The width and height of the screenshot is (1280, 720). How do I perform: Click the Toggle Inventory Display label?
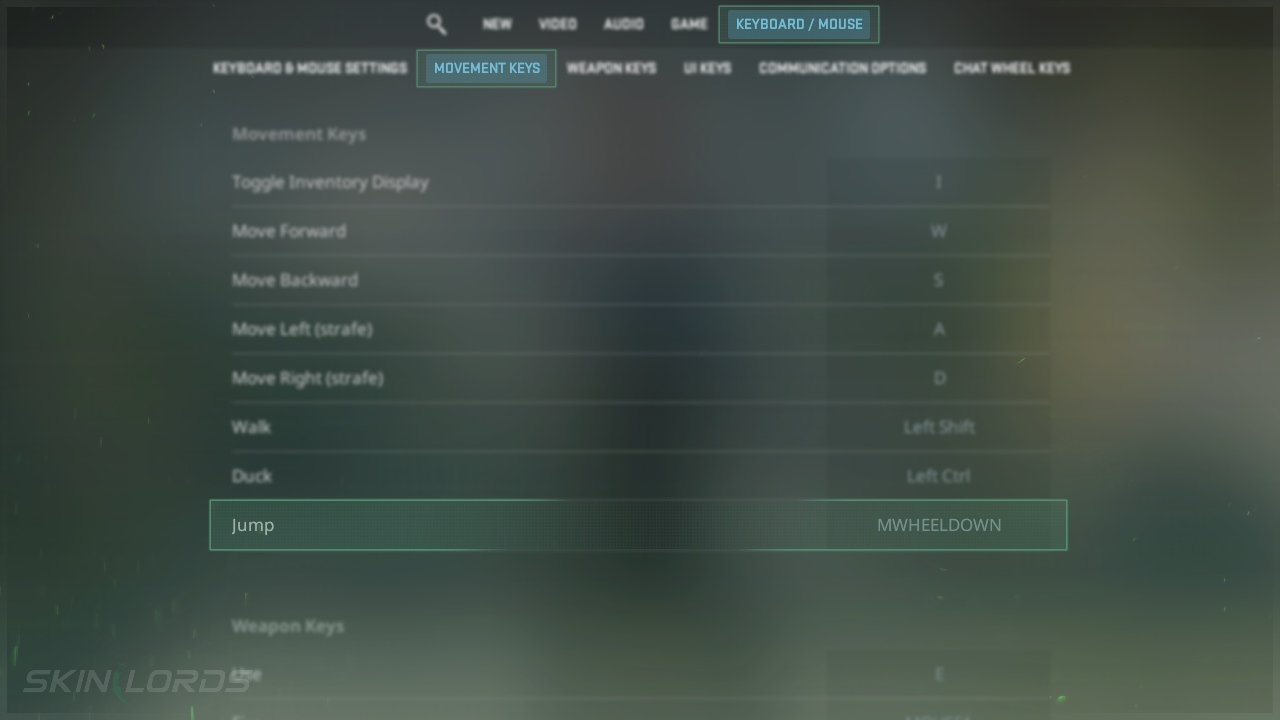(330, 182)
